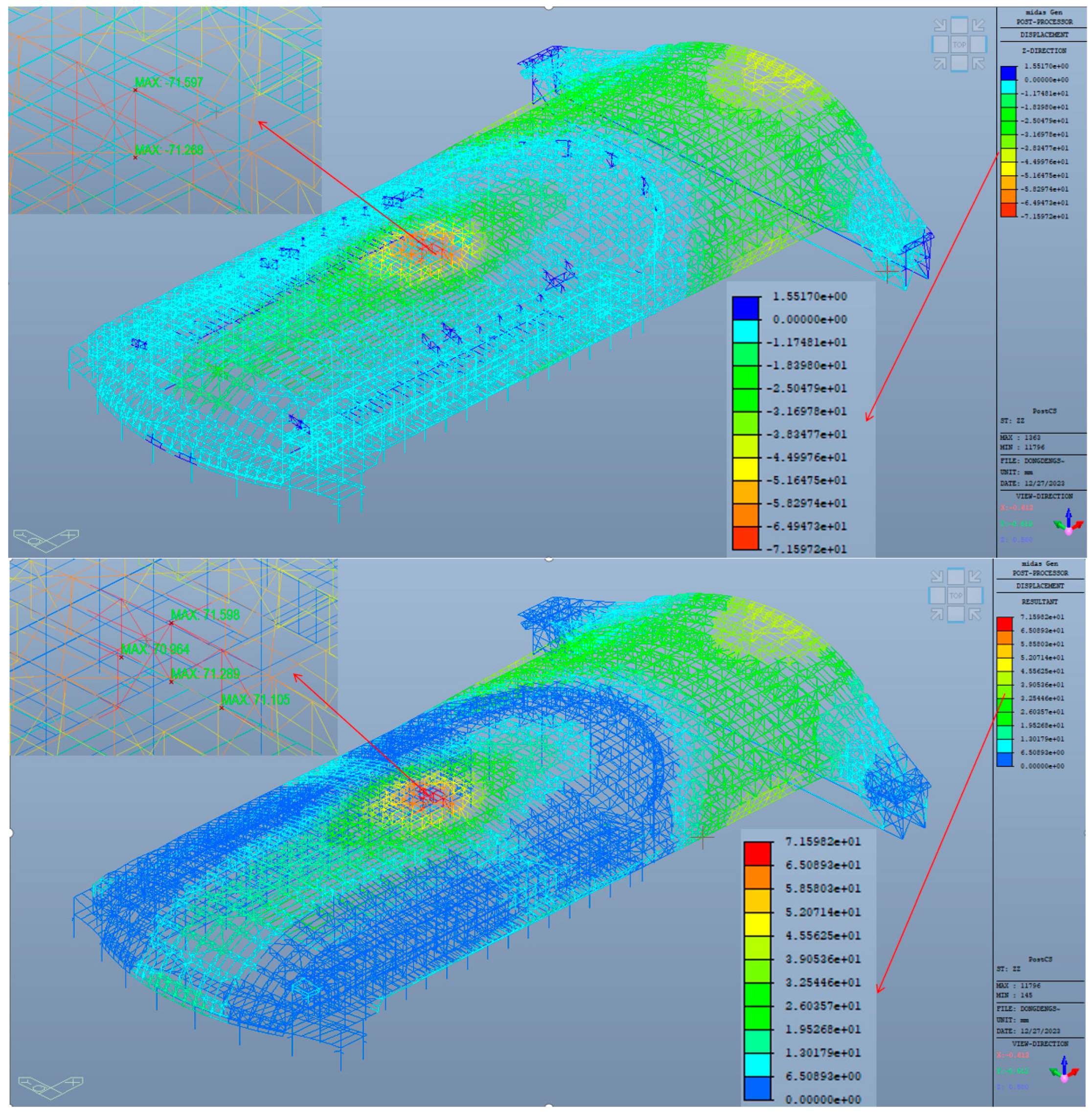
Task: Click the axis triad in lower view
Action: pyautogui.click(x=1065, y=1071)
